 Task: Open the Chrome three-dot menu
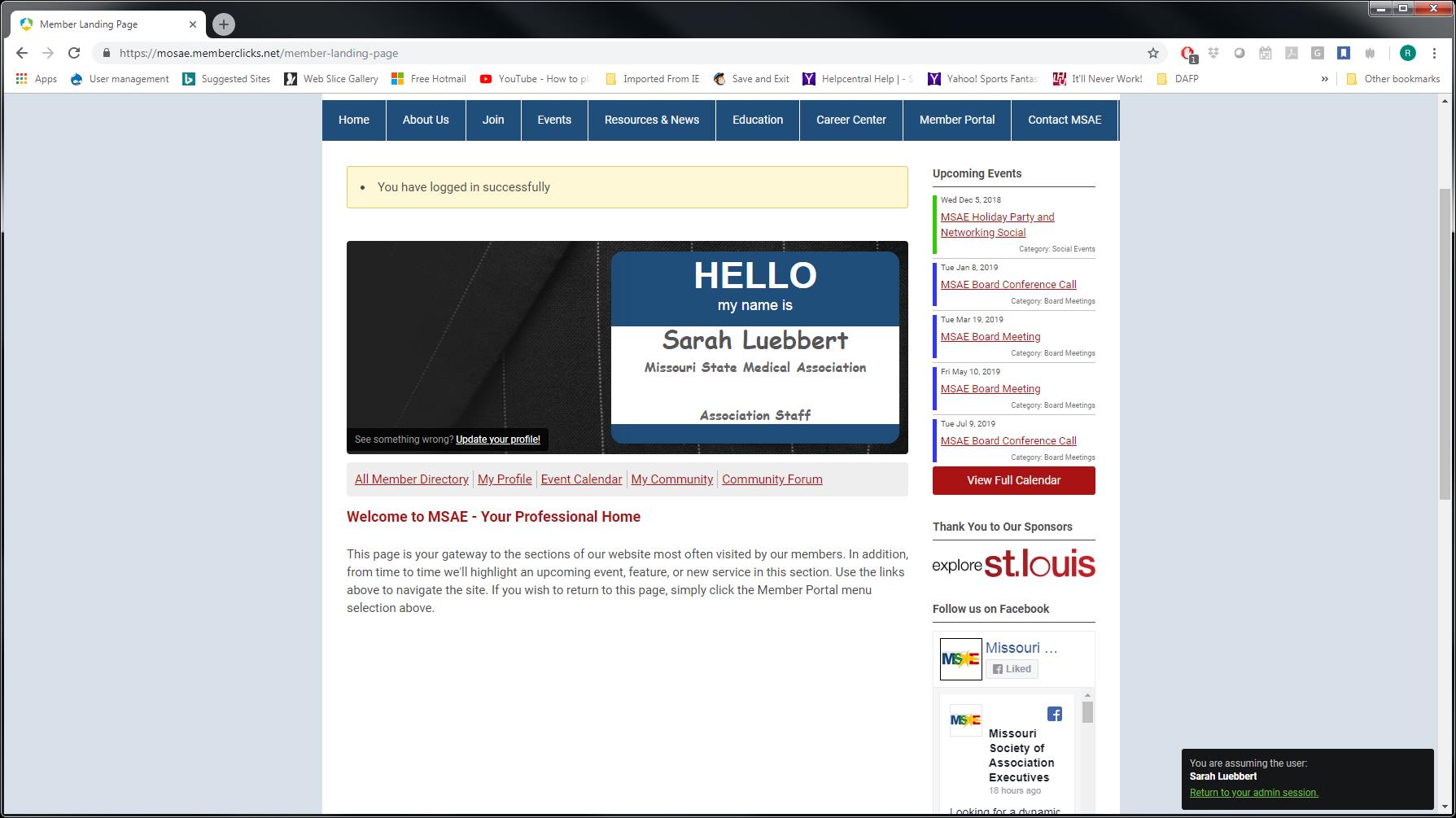pos(1434,53)
